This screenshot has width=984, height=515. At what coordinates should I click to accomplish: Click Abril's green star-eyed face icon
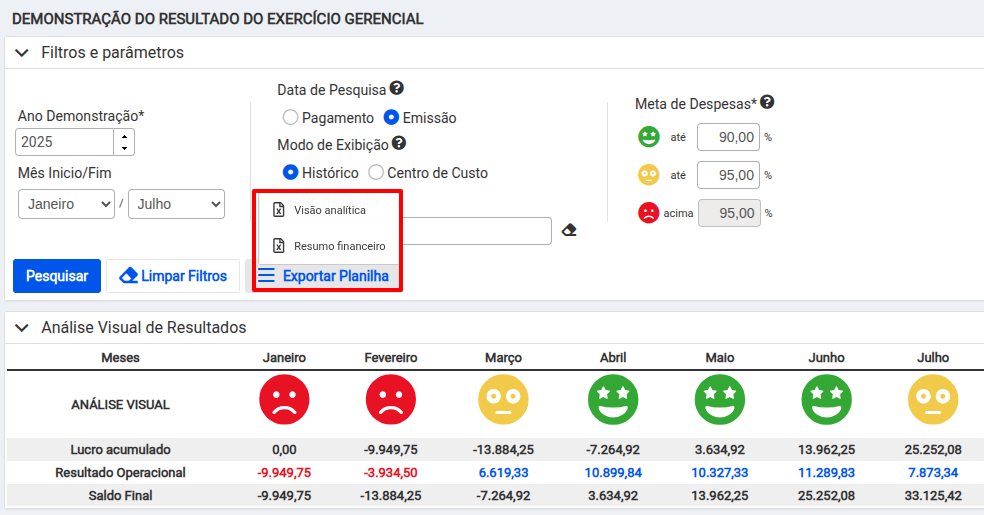pyautogui.click(x=613, y=400)
